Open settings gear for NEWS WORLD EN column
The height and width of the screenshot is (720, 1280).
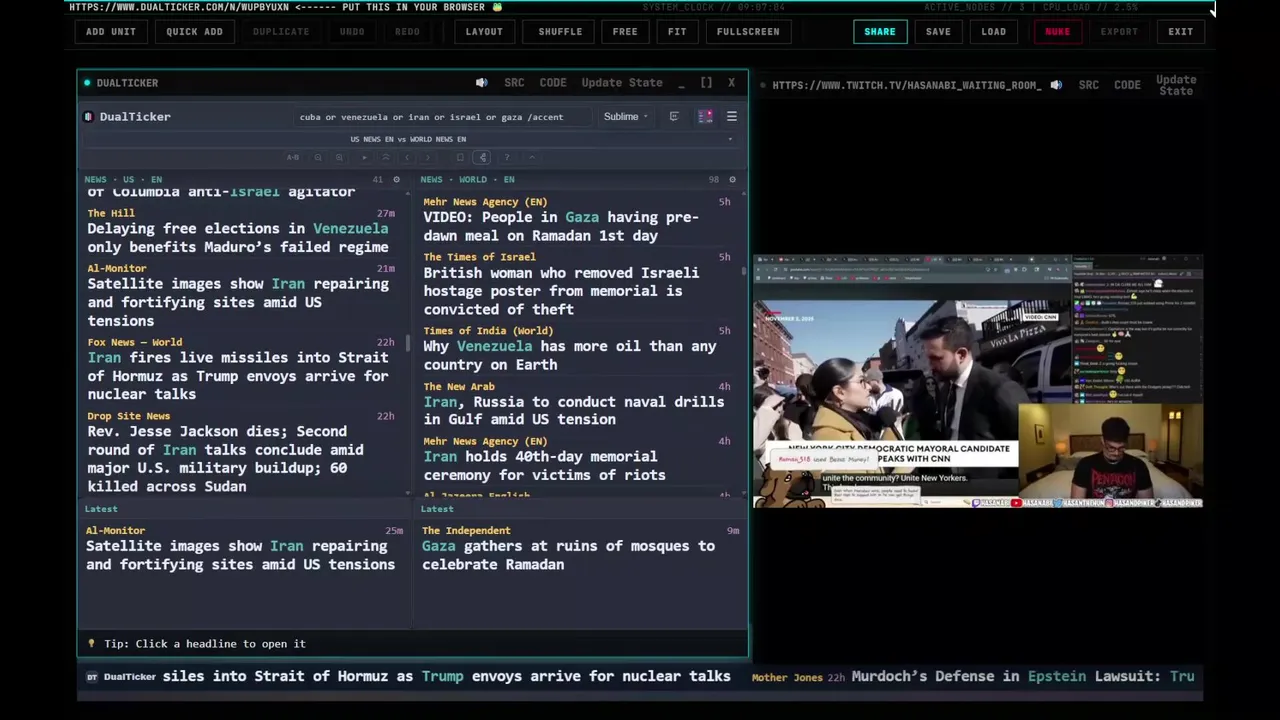tap(732, 180)
